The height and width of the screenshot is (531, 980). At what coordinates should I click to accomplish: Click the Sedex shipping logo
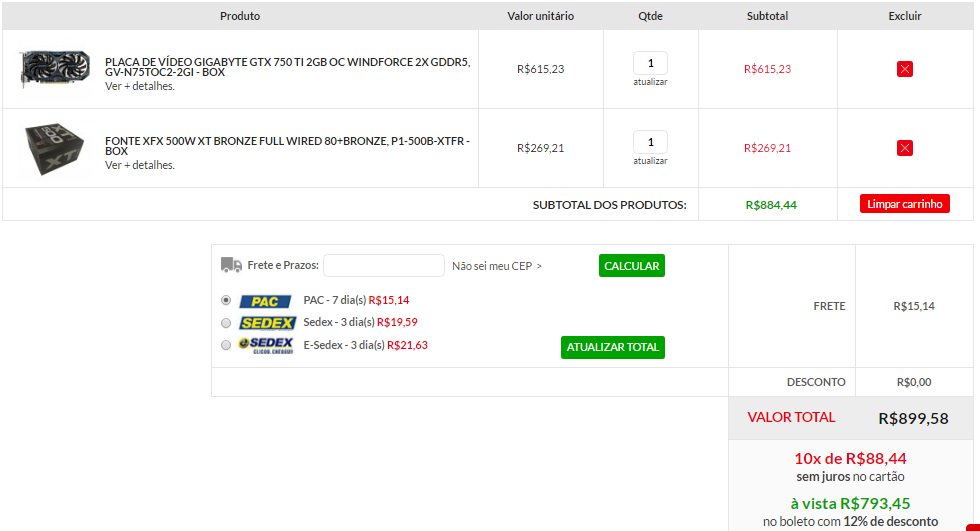coord(267,323)
